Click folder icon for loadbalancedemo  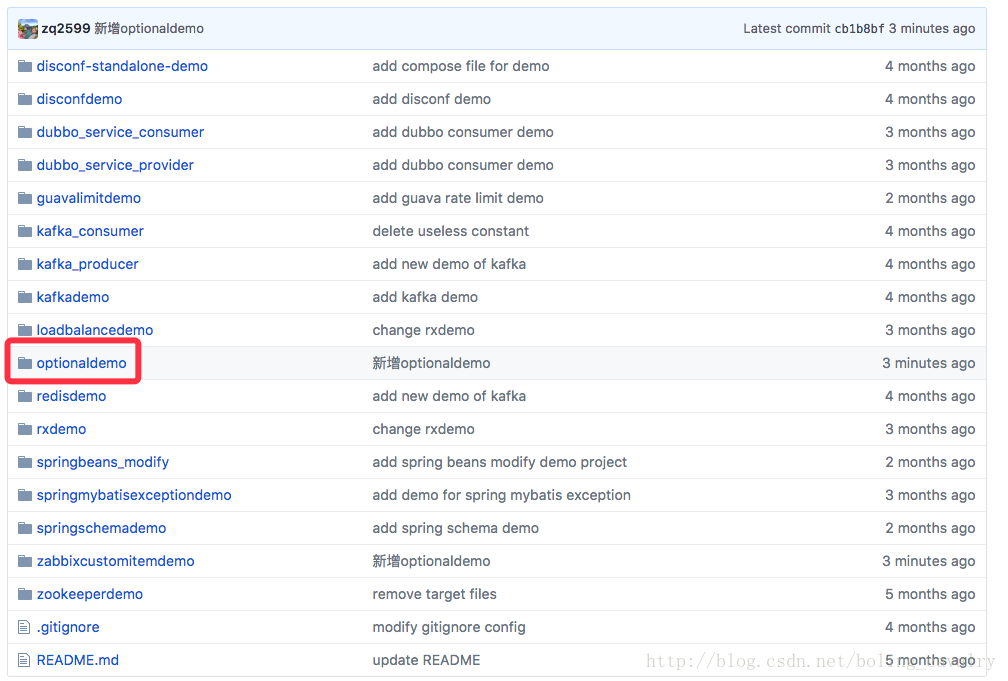coord(25,330)
